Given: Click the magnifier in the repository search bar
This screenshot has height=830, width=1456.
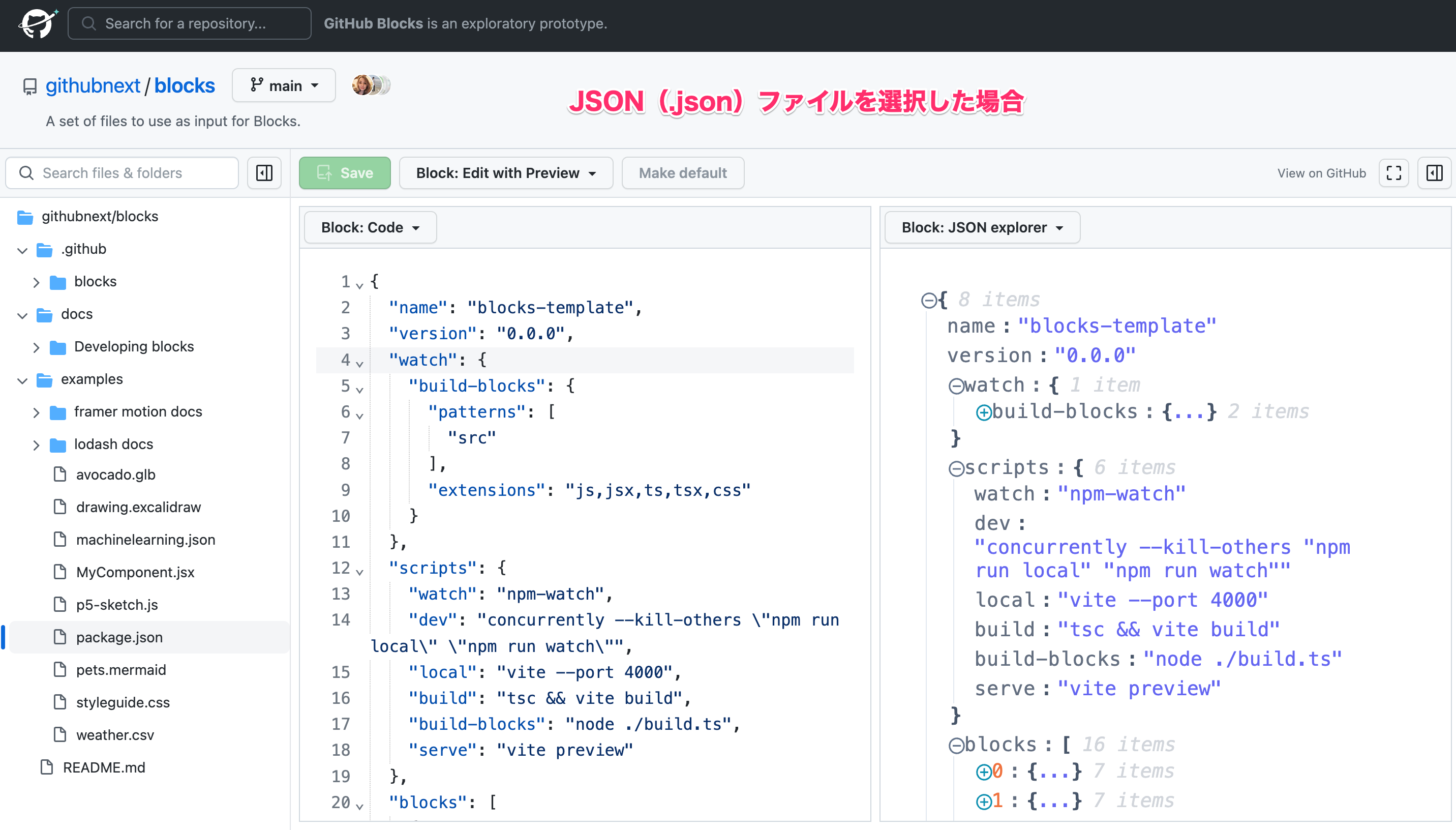Looking at the screenshot, I should click(x=89, y=23).
